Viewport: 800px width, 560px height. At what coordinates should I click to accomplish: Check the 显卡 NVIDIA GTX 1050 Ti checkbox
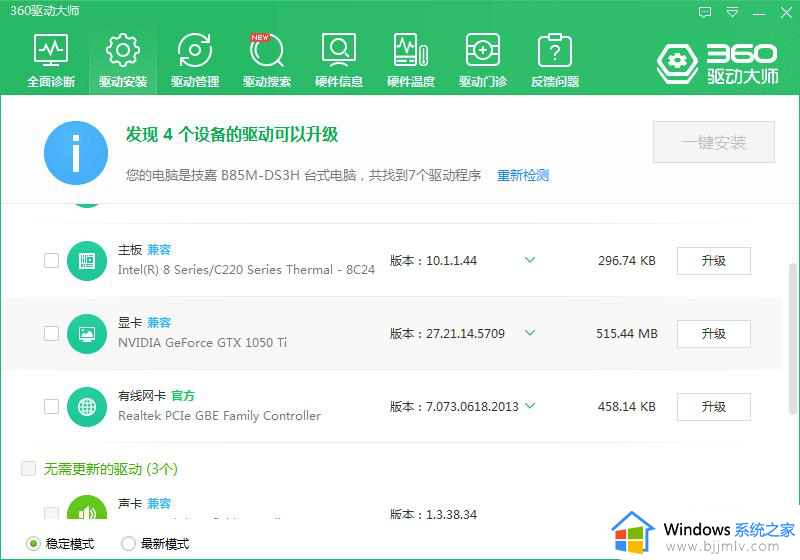coord(52,334)
